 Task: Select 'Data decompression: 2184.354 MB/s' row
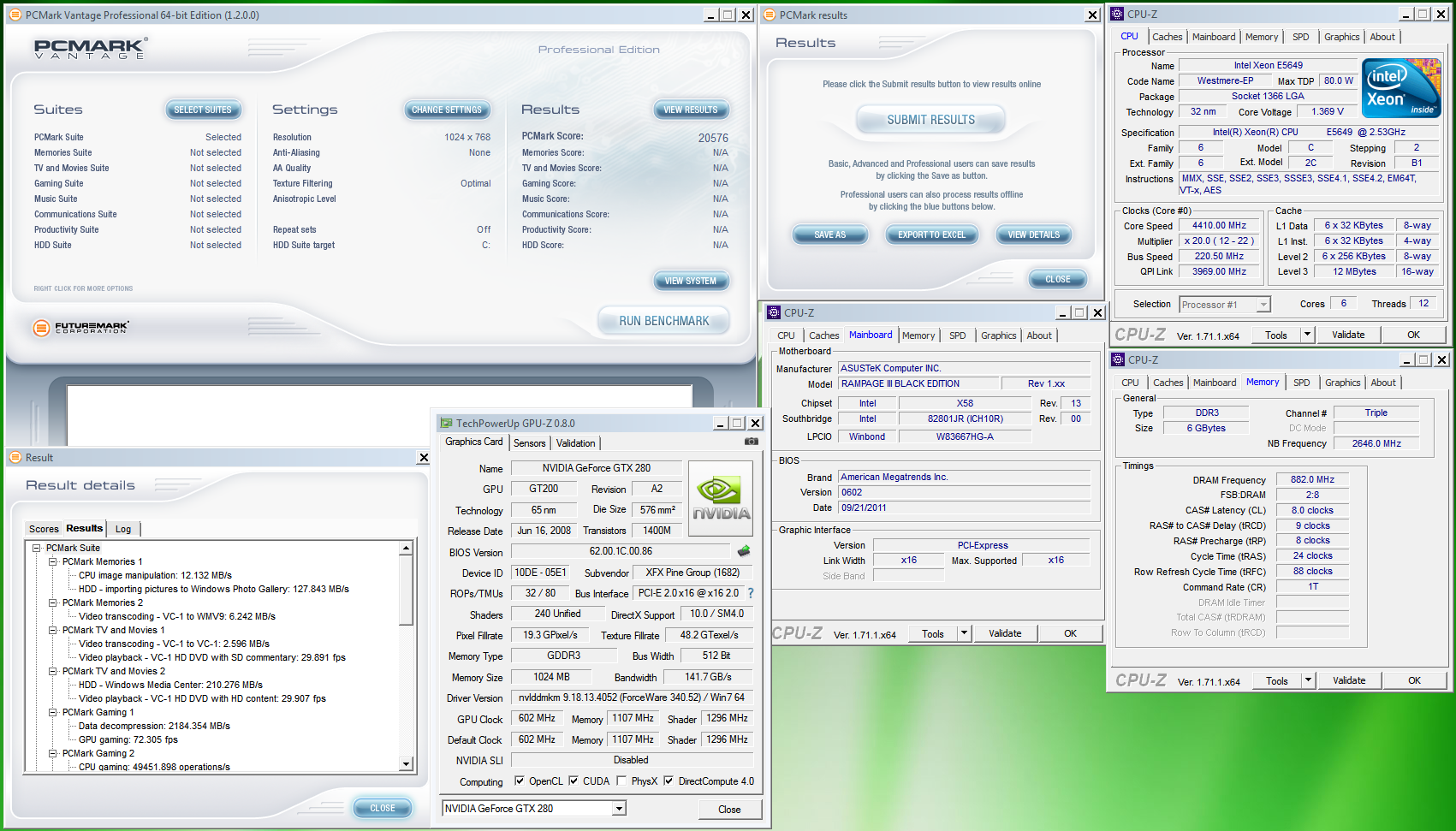click(x=154, y=726)
